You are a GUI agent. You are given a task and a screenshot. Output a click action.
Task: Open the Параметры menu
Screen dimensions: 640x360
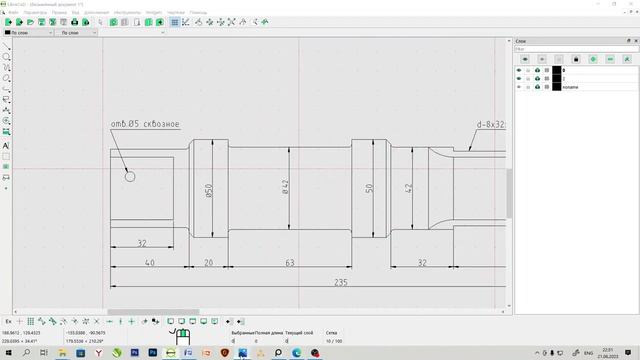pyautogui.click(x=35, y=13)
